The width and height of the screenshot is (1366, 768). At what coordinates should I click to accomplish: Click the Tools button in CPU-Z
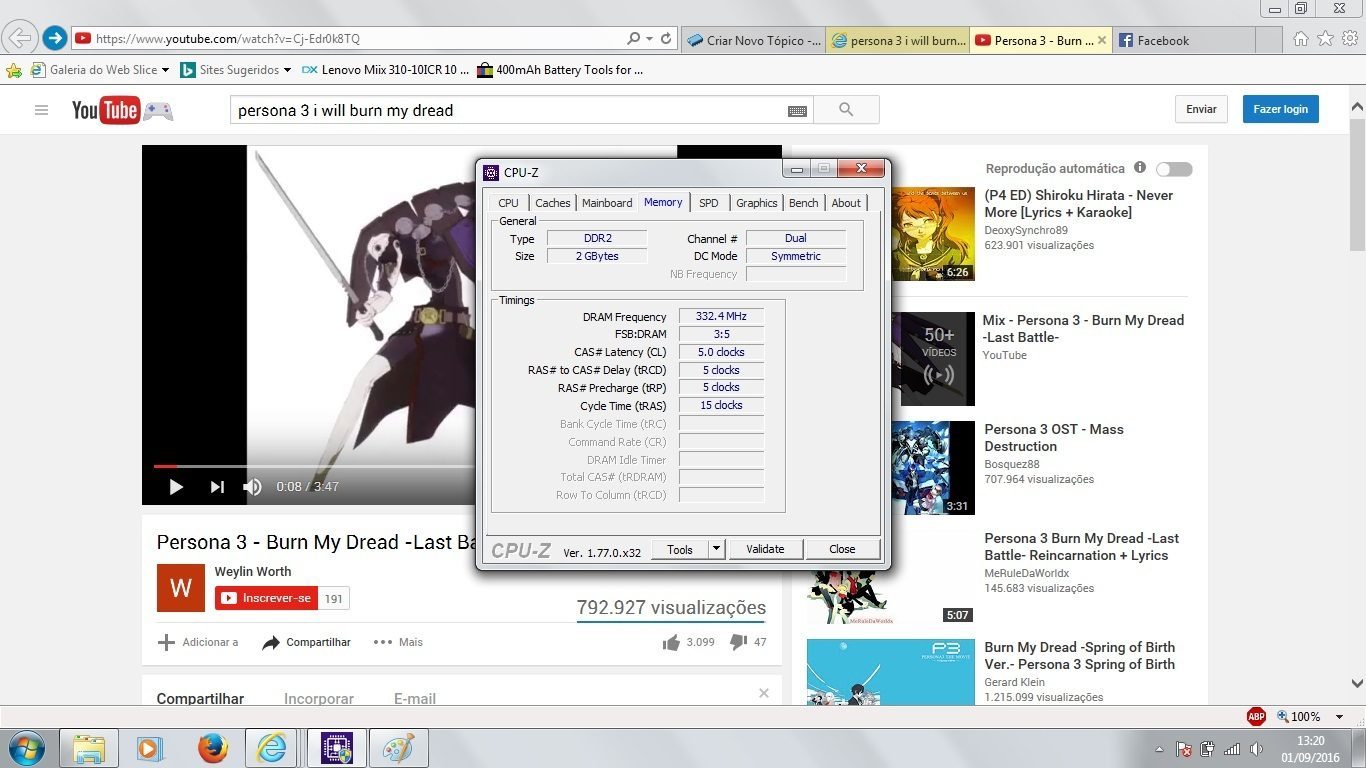coord(680,549)
